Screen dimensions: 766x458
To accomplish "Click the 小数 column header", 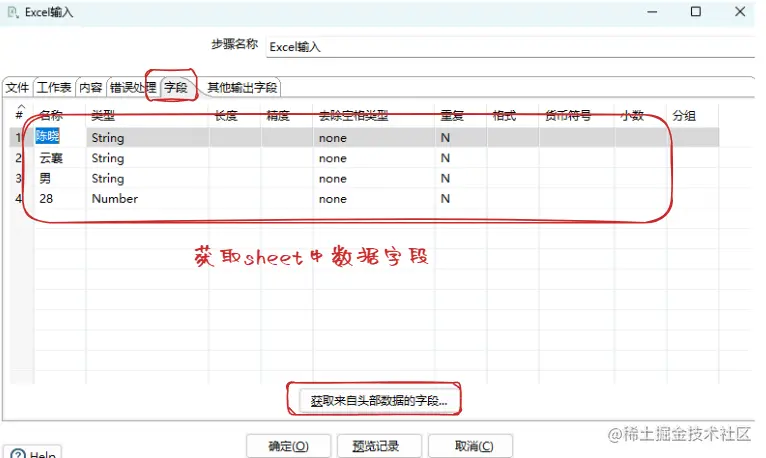I will (x=641, y=116).
